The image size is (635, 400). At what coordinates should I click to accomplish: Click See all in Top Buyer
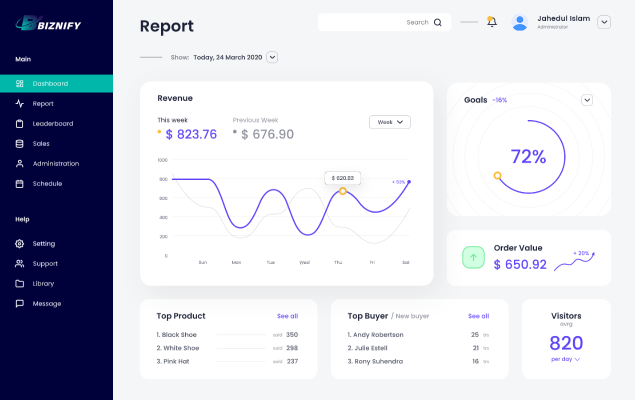478,316
